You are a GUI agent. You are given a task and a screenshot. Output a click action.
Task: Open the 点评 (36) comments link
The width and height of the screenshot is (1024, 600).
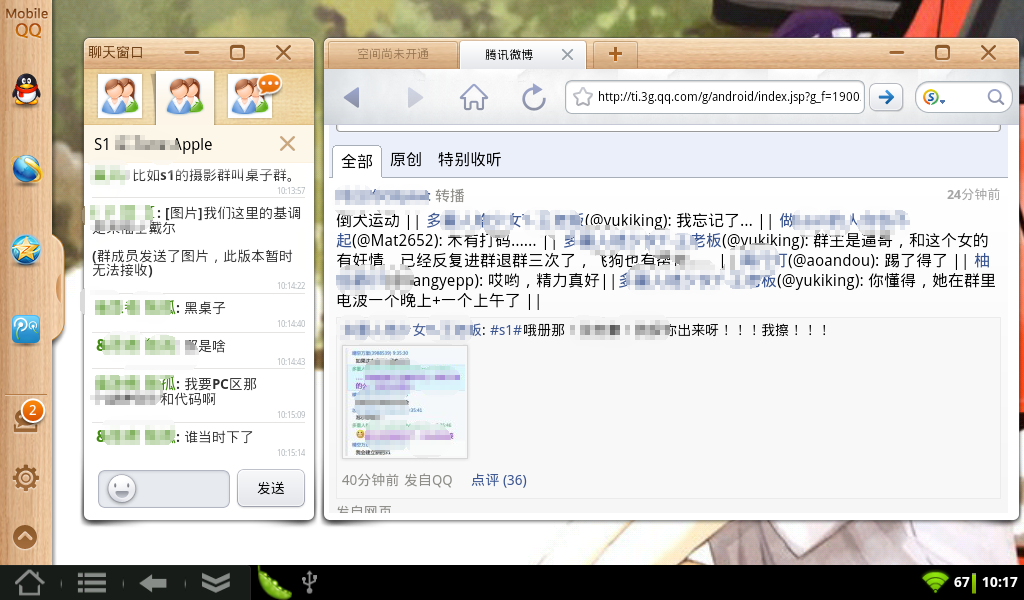click(499, 481)
